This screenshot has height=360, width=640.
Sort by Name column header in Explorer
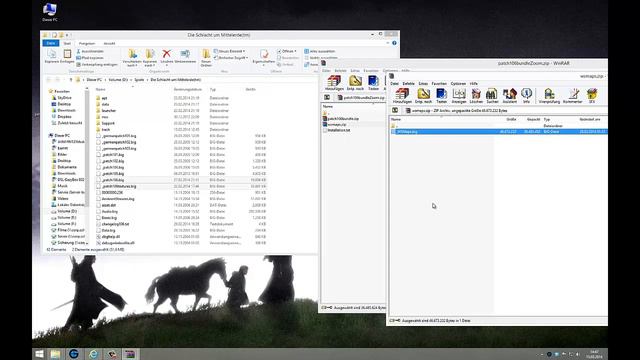click(x=100, y=89)
